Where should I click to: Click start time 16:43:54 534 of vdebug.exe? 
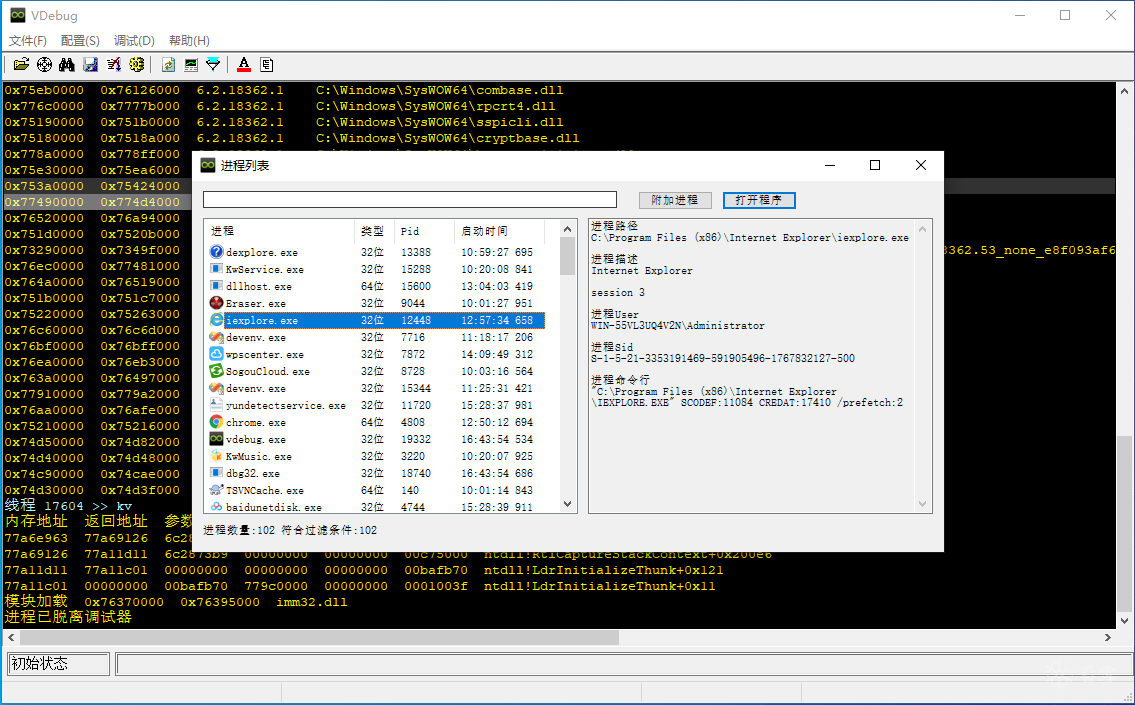tap(497, 439)
